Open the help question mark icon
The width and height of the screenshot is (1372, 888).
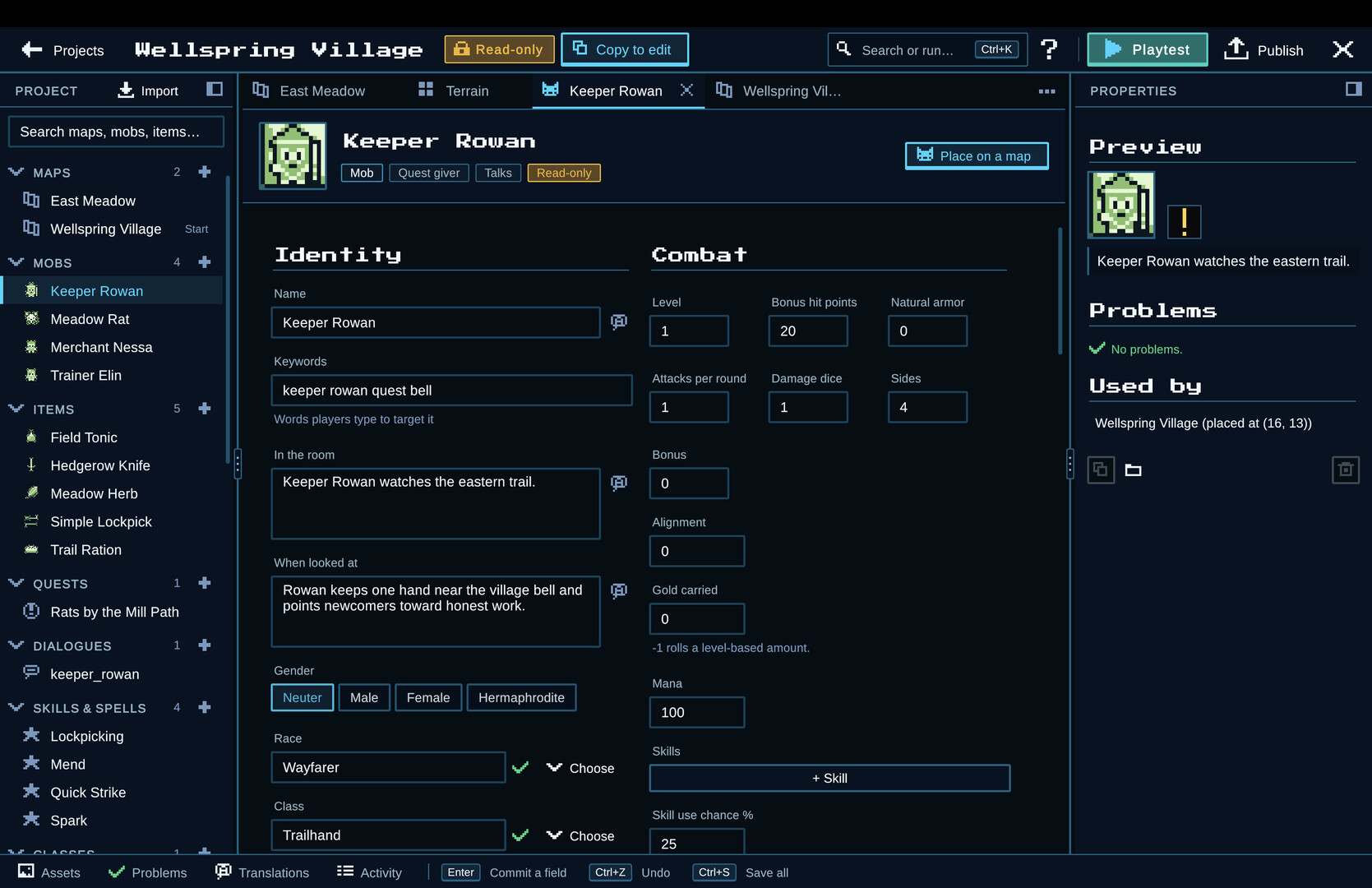(1049, 49)
